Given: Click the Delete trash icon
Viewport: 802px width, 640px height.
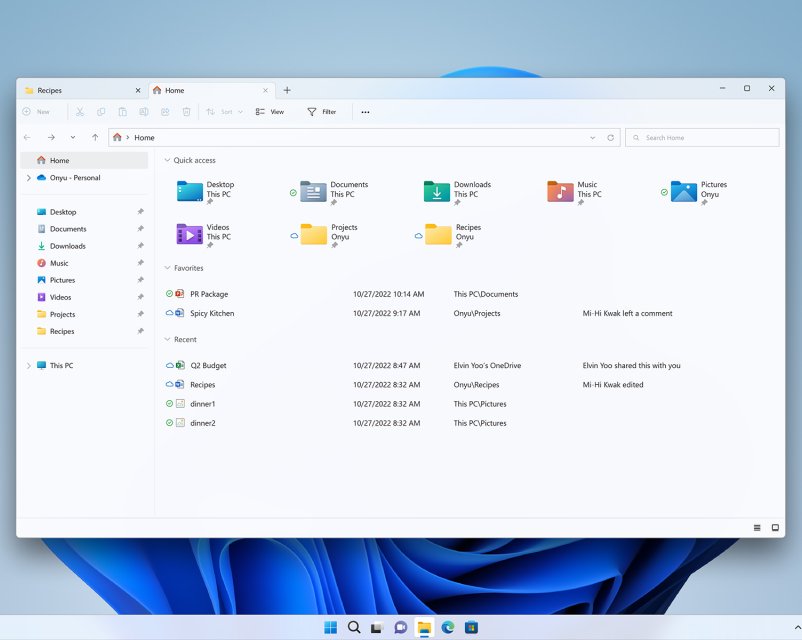Looking at the screenshot, I should tap(187, 112).
